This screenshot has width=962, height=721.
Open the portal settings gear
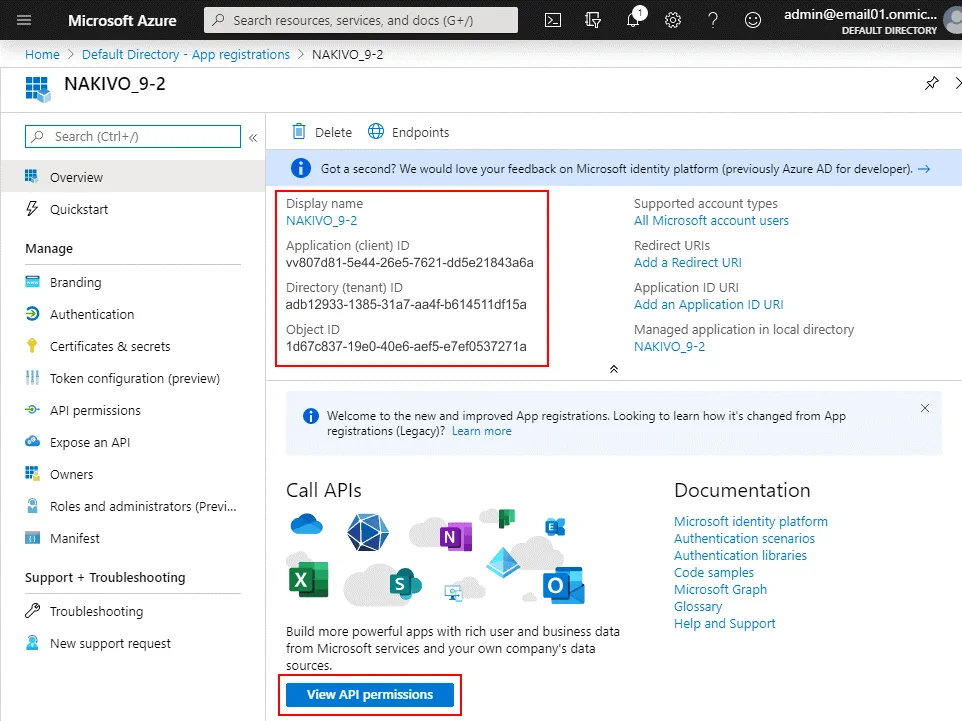(x=672, y=19)
